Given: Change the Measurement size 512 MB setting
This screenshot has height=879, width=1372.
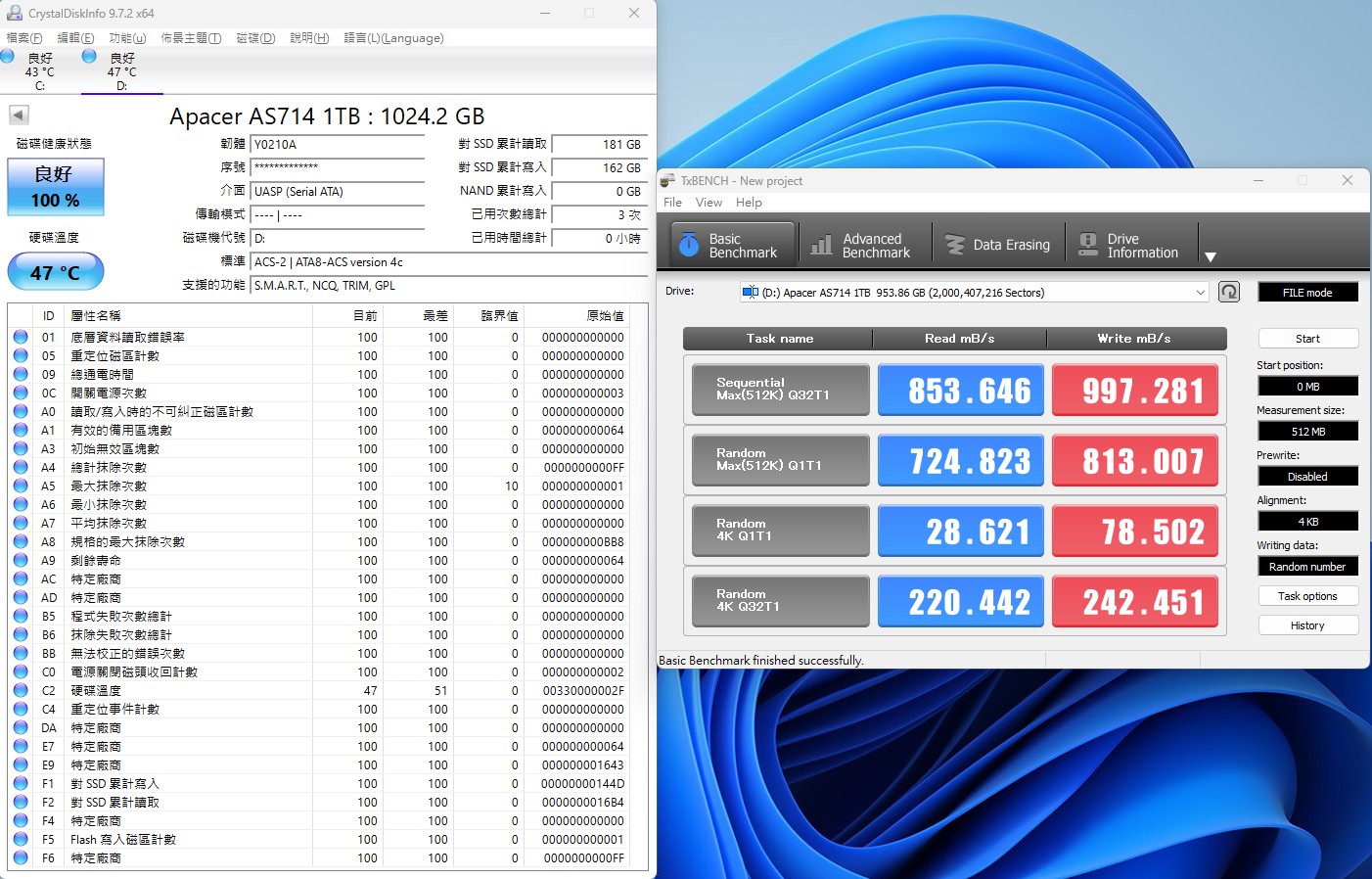Looking at the screenshot, I should (x=1307, y=432).
